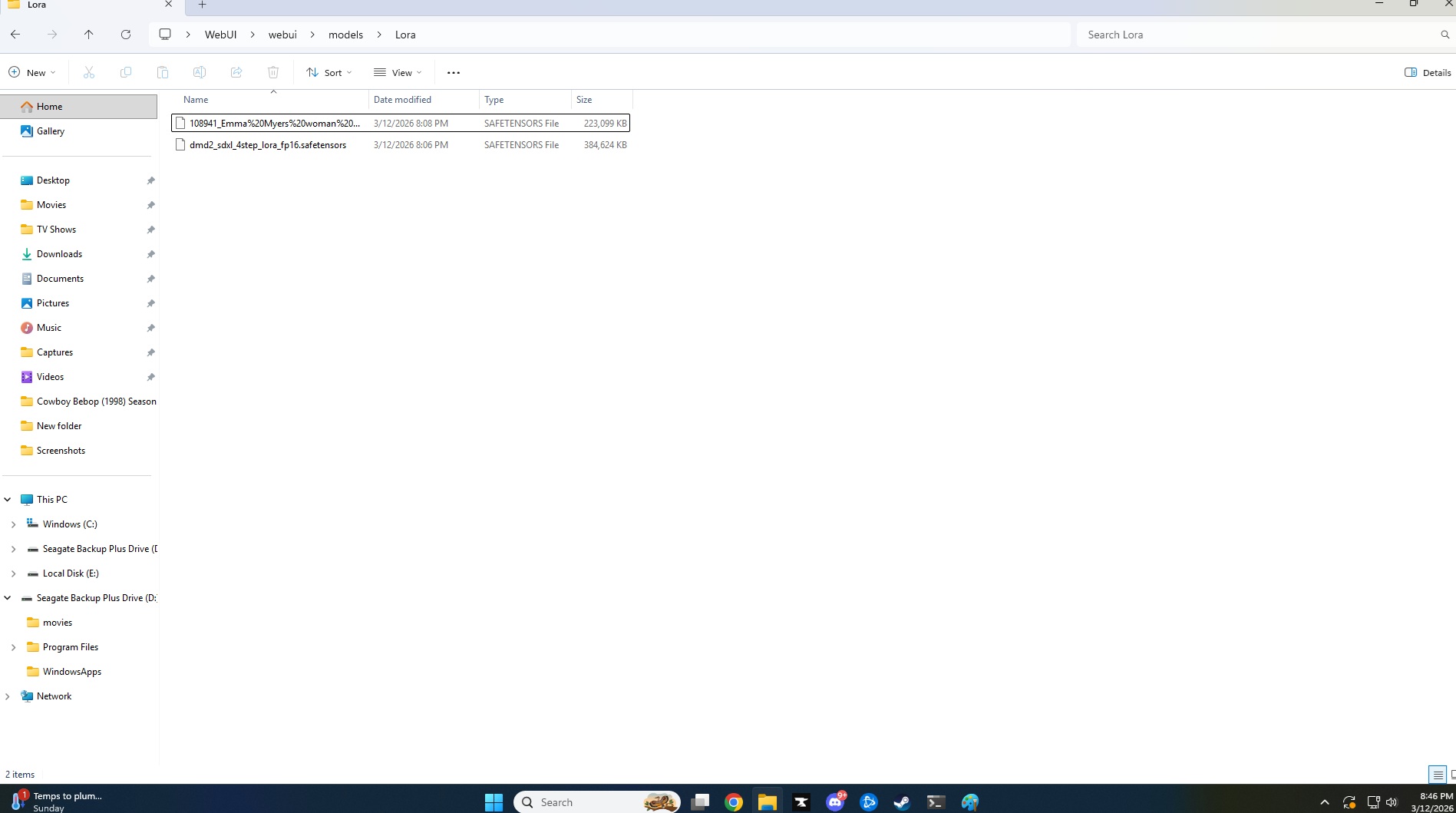Switch to details list view icon

click(1438, 775)
